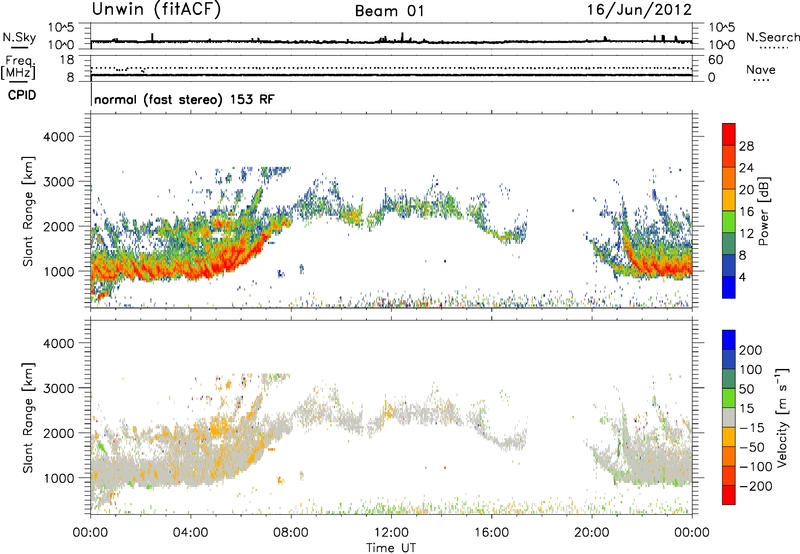
Task: Click the date "16/Jun/2012"
Action: coord(639,10)
